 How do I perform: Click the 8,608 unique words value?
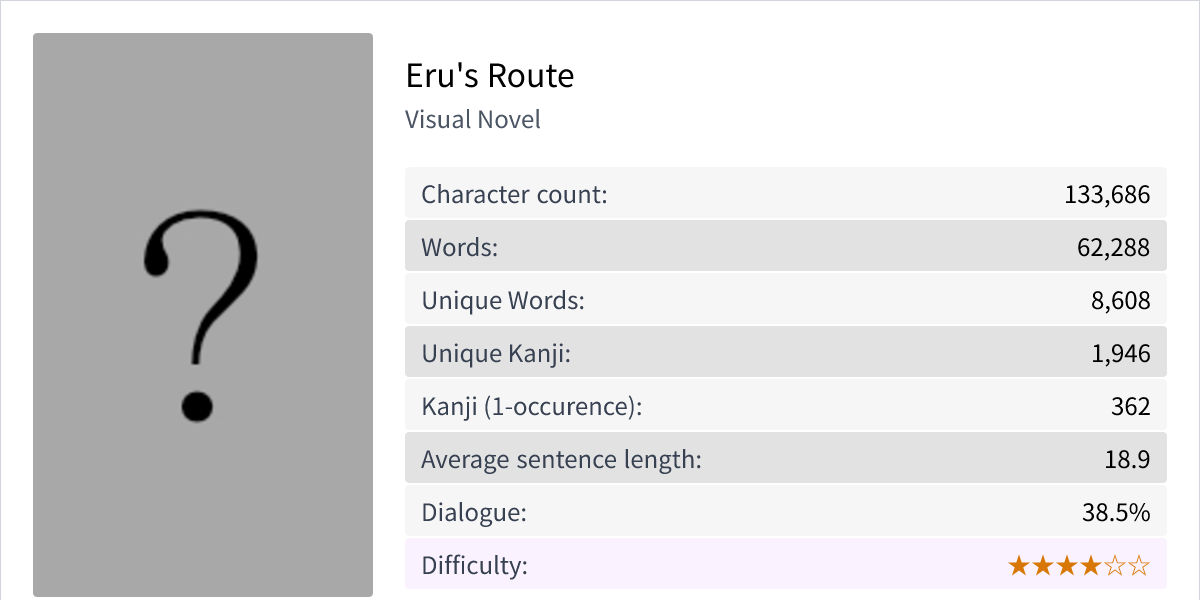1120,300
